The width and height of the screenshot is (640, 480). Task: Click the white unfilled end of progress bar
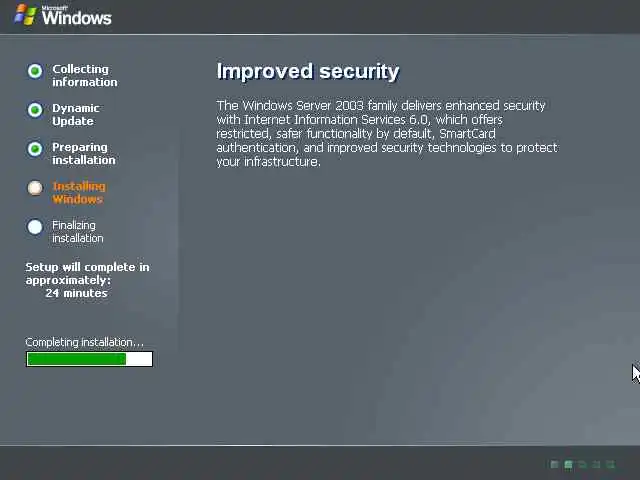[139, 359]
